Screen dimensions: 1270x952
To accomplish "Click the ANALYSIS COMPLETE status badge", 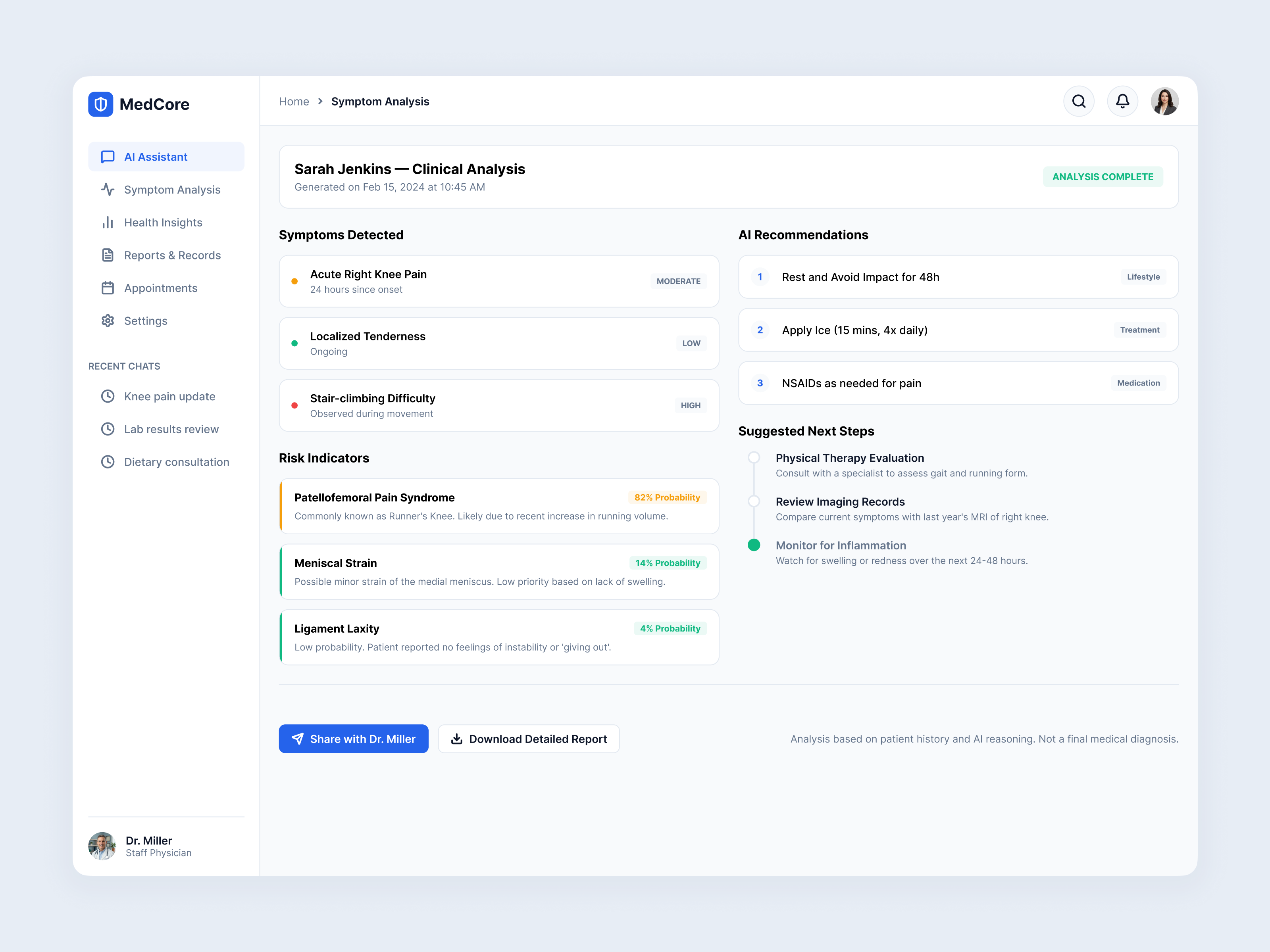I will click(1103, 177).
